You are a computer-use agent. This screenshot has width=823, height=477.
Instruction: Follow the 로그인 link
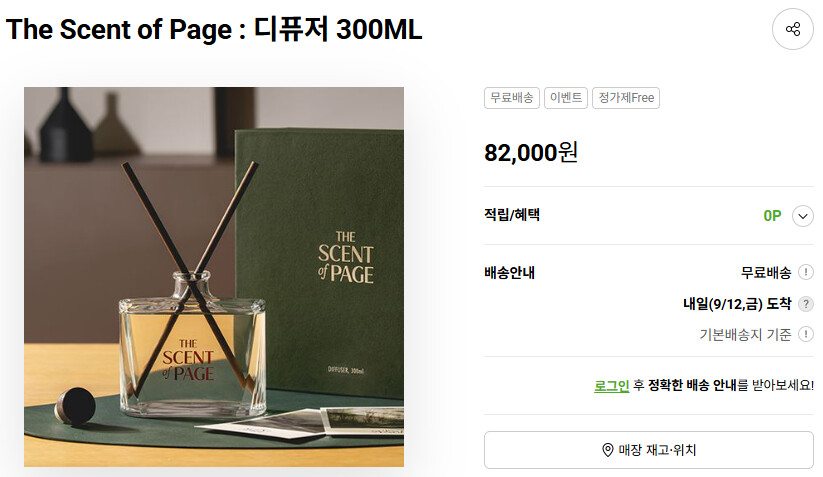611,386
